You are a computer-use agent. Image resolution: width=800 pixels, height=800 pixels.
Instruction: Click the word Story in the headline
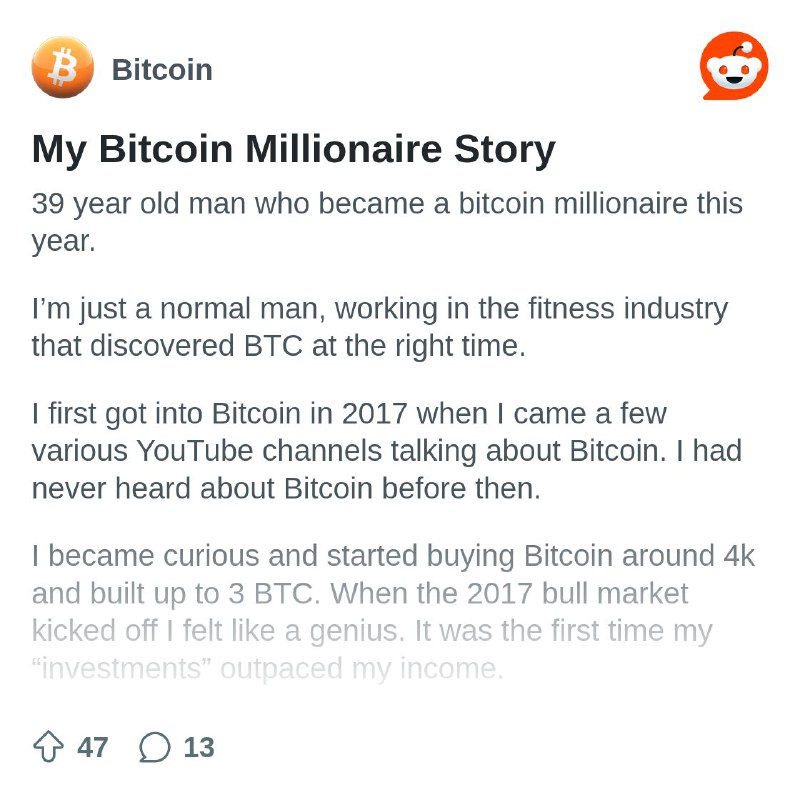point(505,149)
